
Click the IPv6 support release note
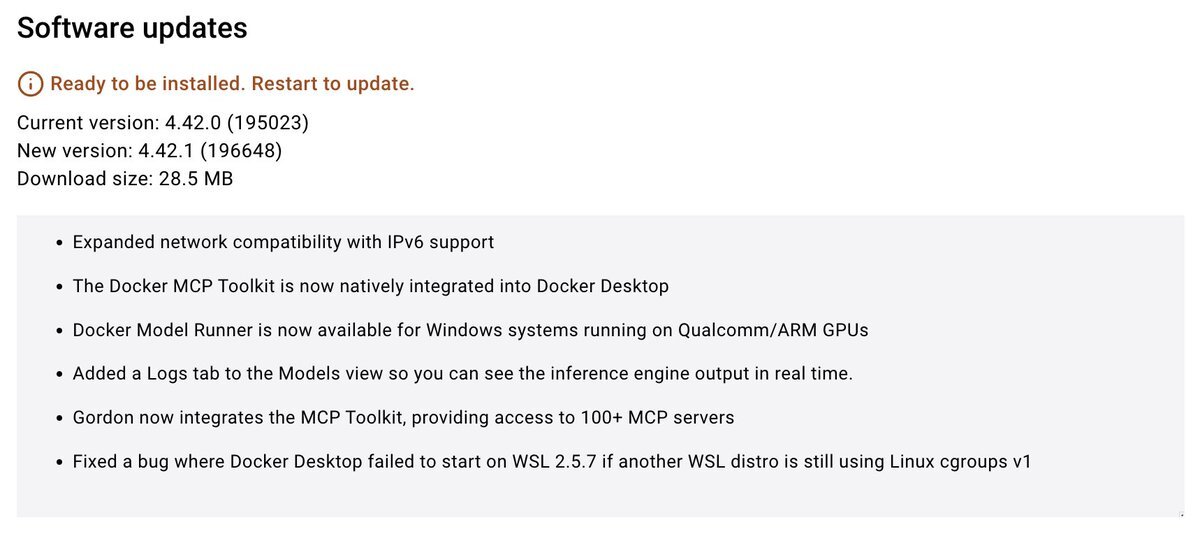point(283,242)
